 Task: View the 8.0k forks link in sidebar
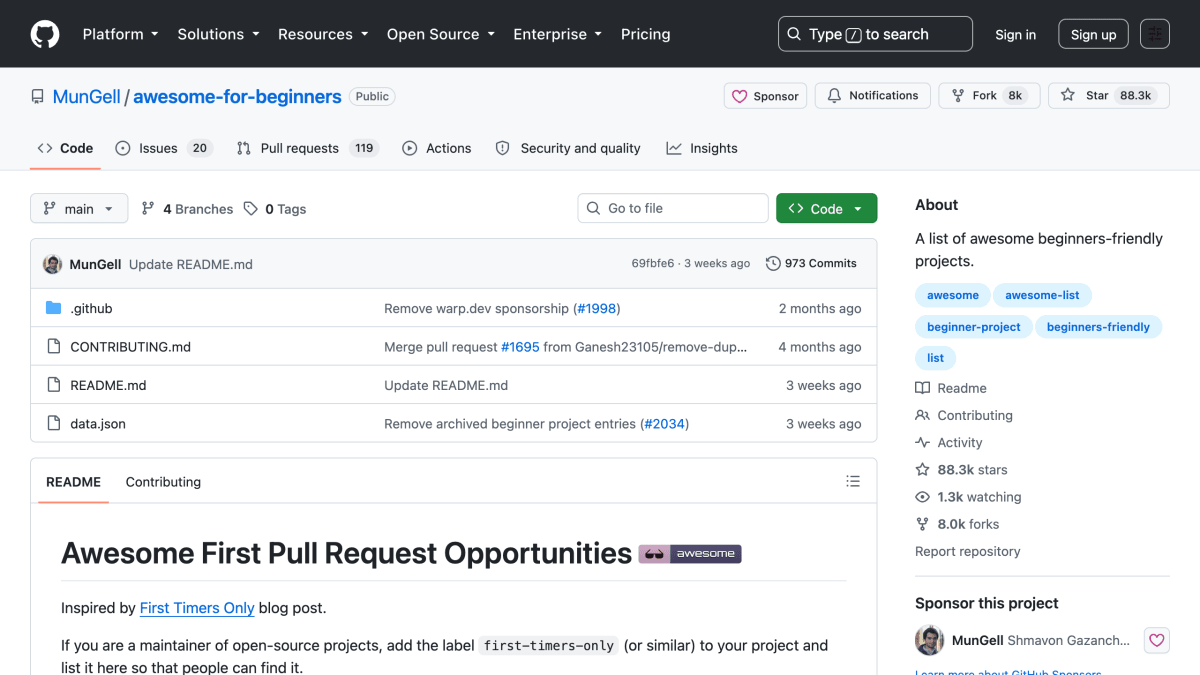[x=957, y=524]
